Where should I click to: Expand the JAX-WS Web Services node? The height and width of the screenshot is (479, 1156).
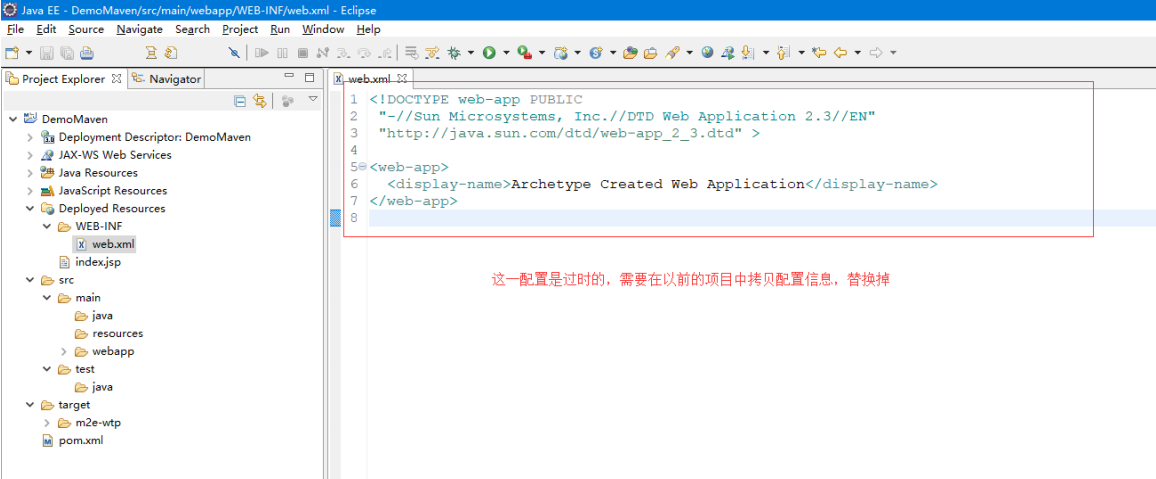click(29, 155)
